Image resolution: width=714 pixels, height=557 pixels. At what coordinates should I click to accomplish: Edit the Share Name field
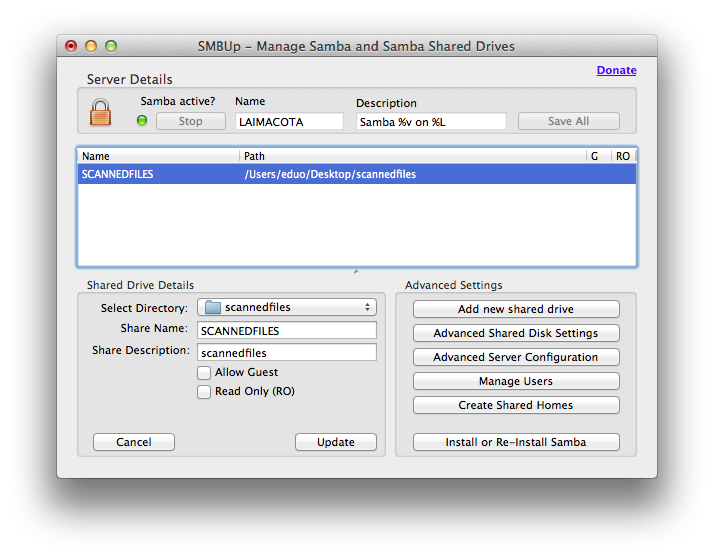[287, 331]
